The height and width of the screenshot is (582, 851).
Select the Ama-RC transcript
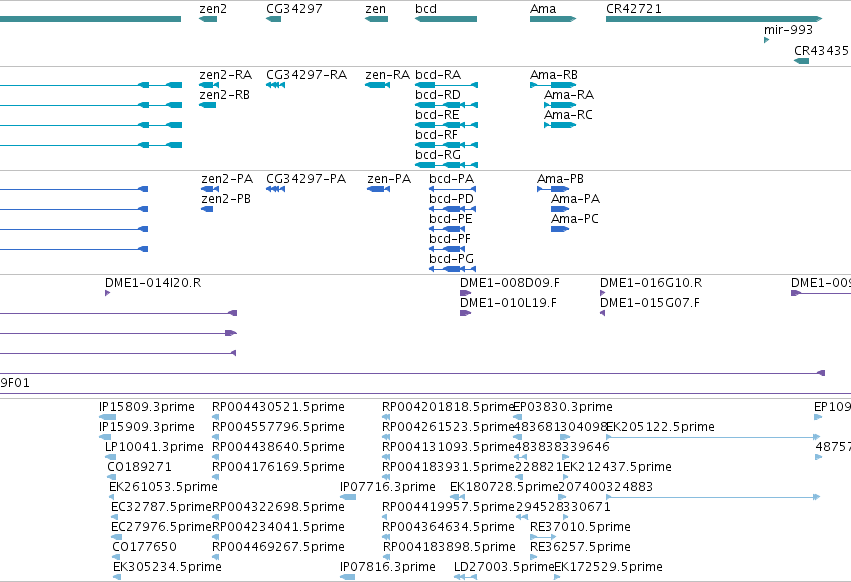click(560, 125)
